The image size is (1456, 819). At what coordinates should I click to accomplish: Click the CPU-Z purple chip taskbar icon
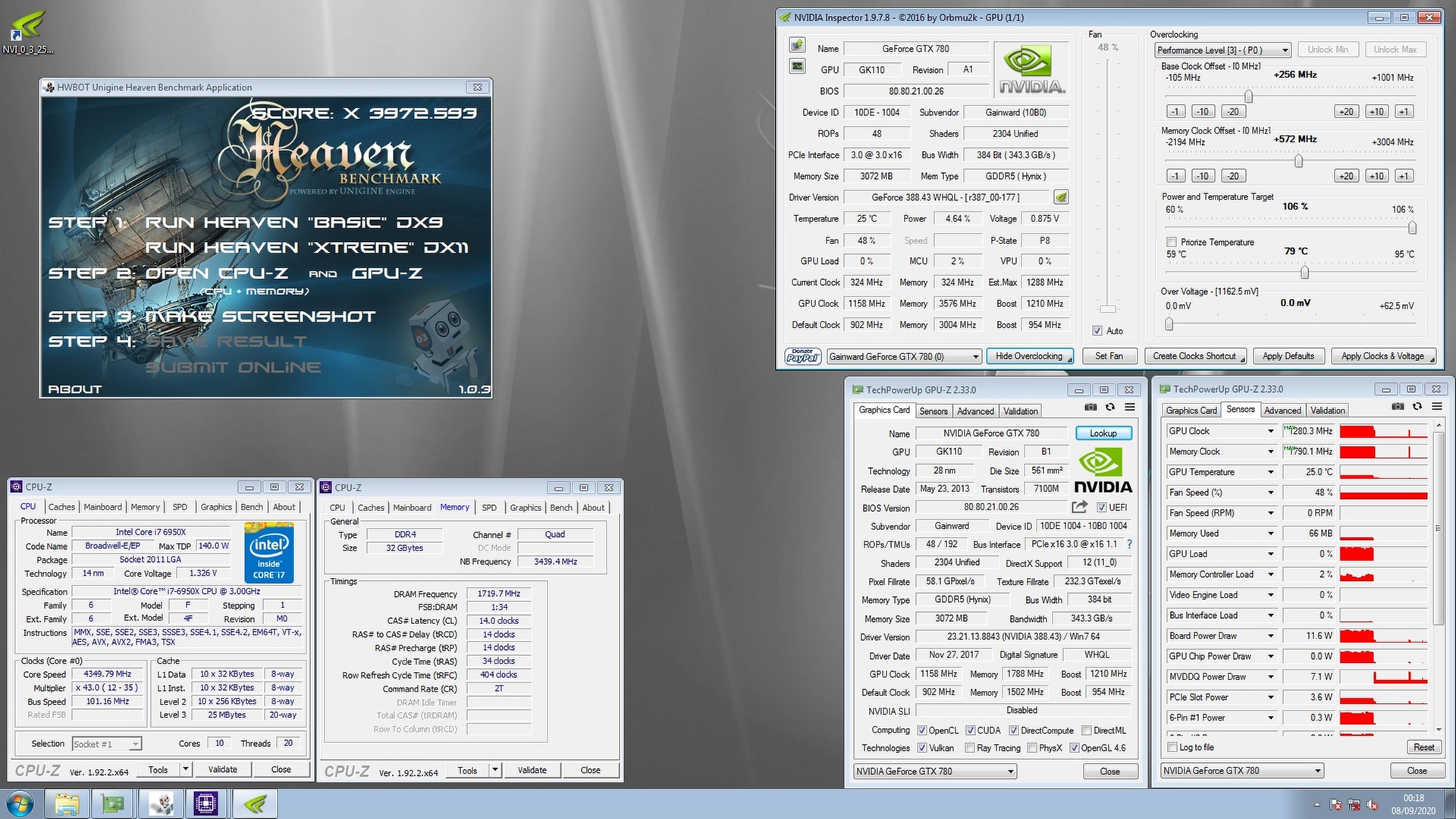point(206,804)
